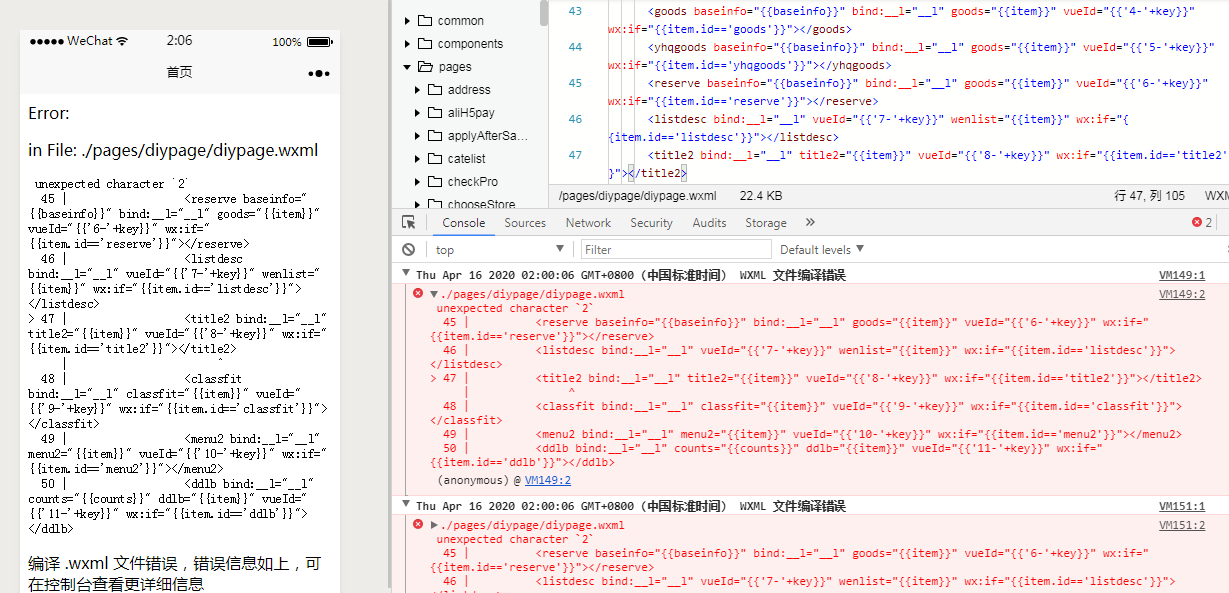
Task: Switch to the Security tab
Action: (651, 222)
